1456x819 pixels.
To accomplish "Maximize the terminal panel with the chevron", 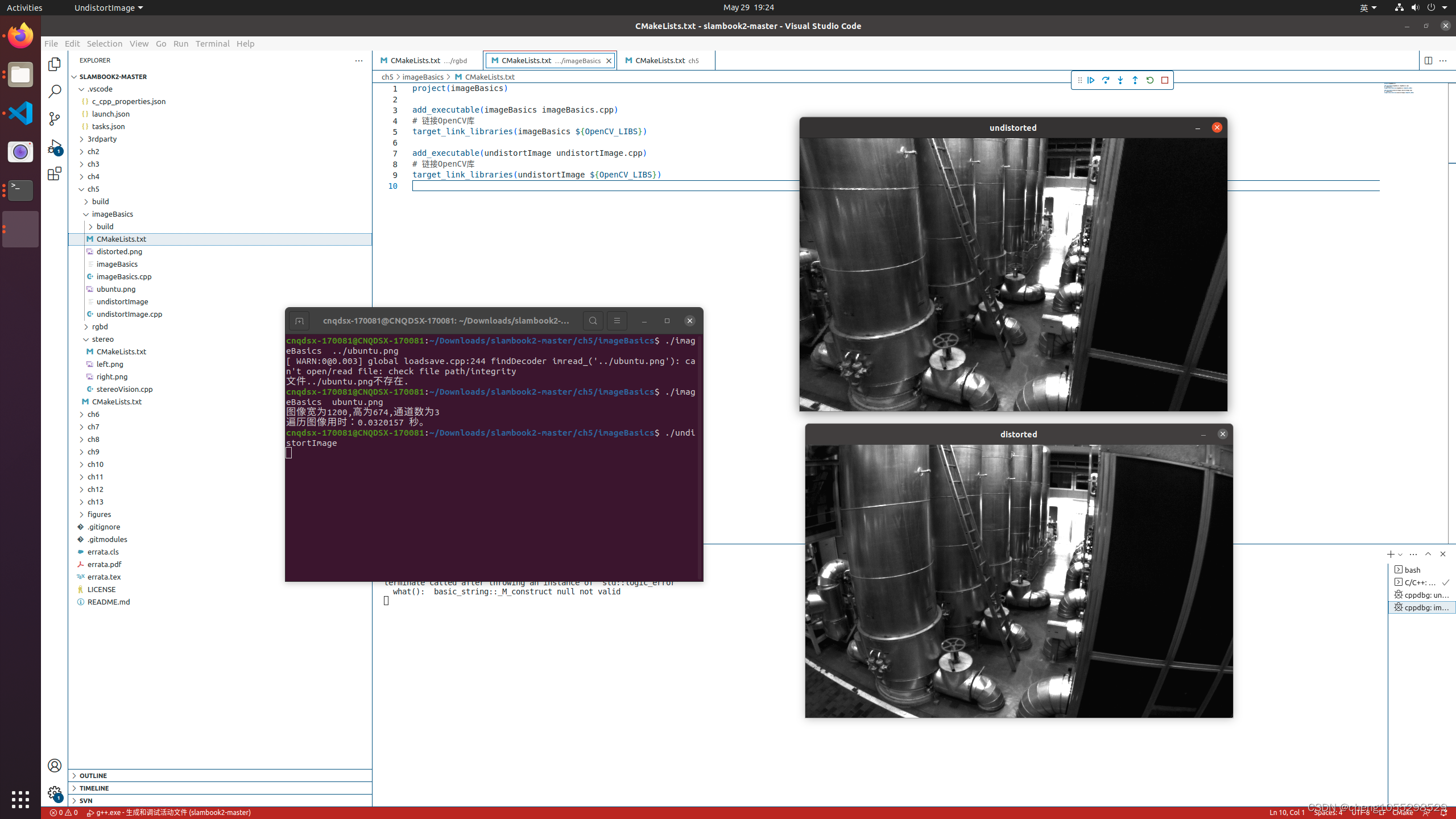I will point(1428,553).
